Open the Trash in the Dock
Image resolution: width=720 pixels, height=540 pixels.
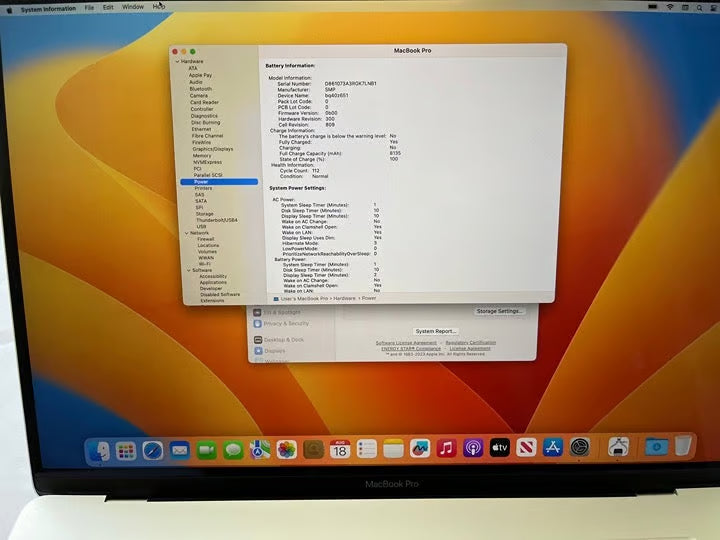click(683, 445)
